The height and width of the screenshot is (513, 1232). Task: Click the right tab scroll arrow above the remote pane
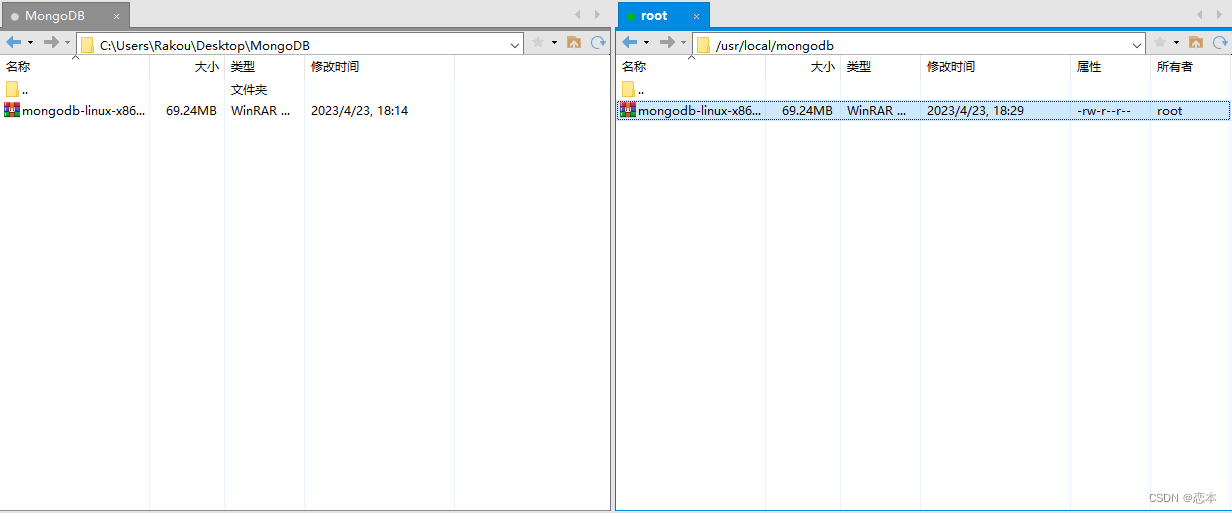[1220, 14]
